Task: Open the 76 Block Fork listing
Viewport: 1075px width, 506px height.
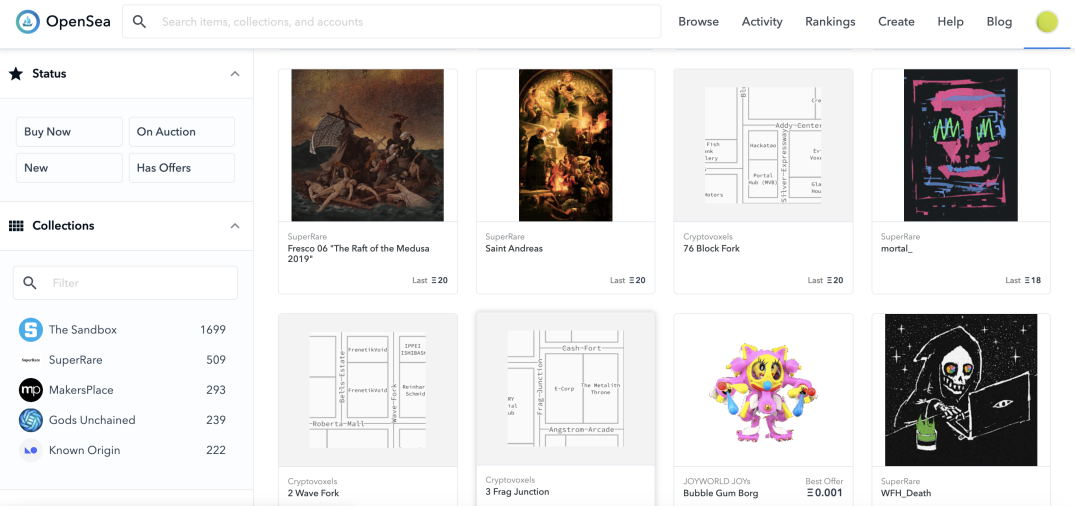Action: 712,248
